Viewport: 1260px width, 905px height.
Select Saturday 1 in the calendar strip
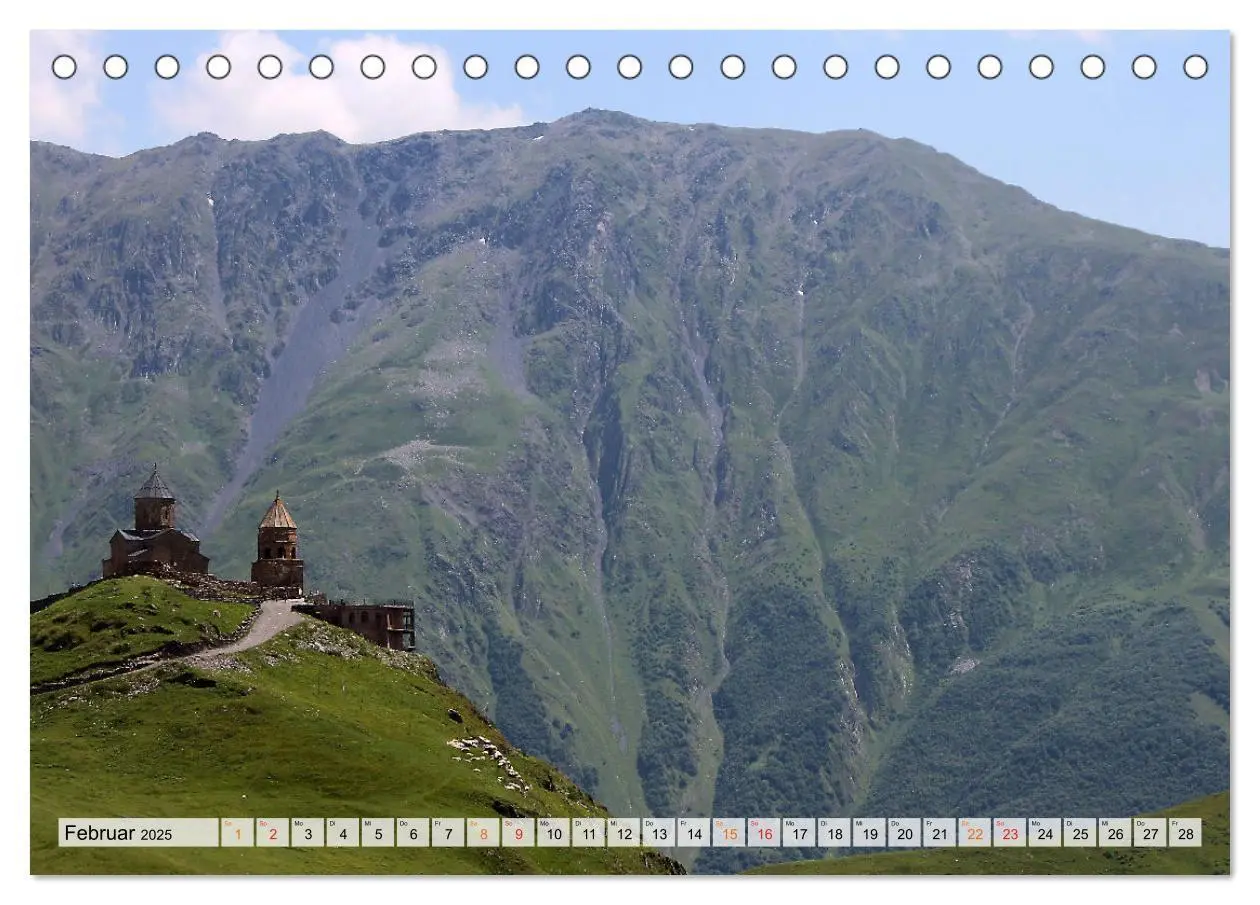[238, 833]
